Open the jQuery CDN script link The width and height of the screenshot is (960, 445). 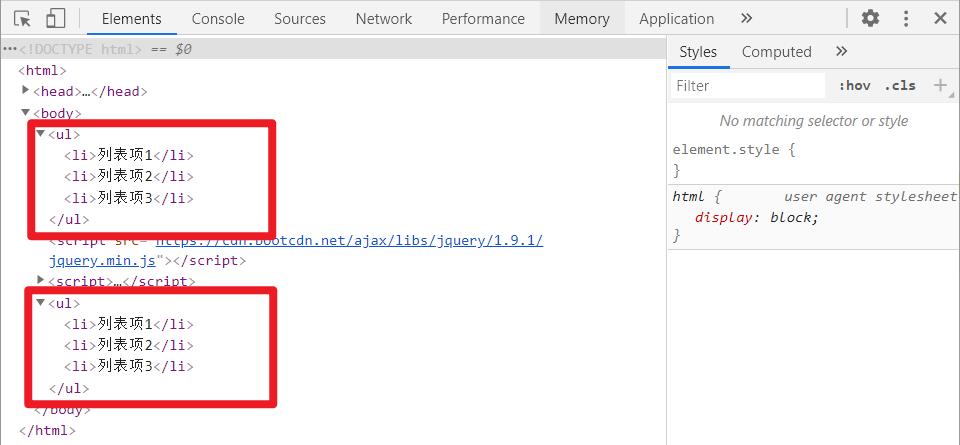click(349, 241)
